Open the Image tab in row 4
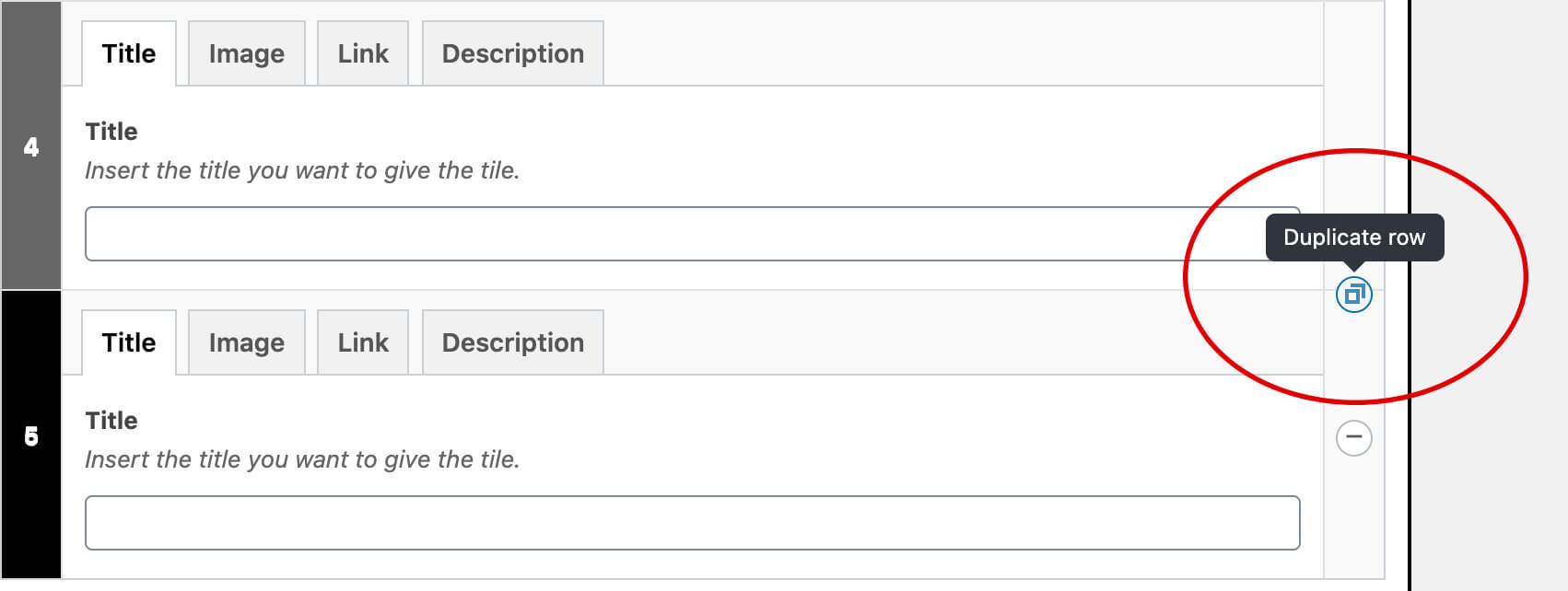The height and width of the screenshot is (591, 1568). (x=246, y=53)
